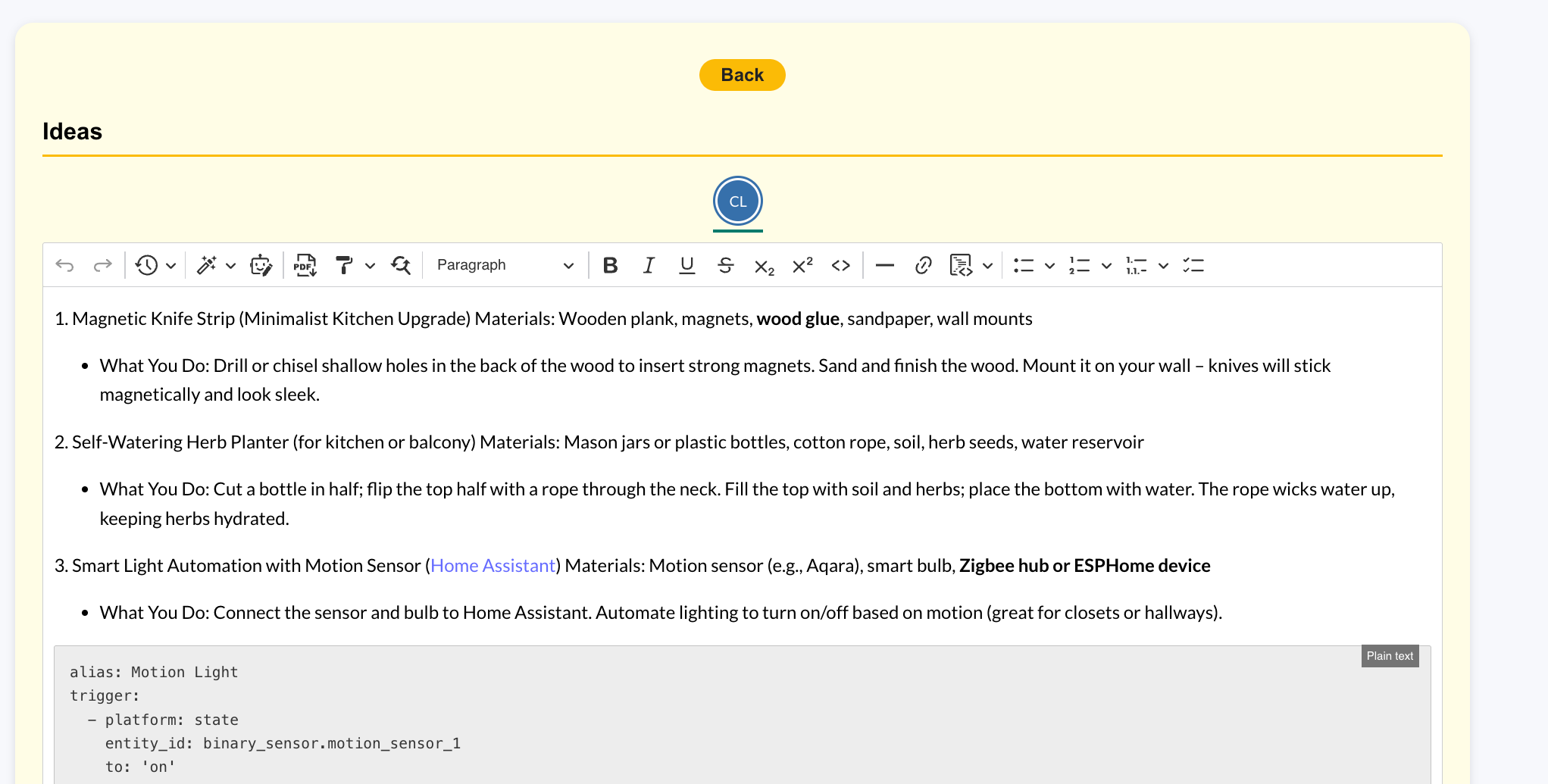The height and width of the screenshot is (784, 1548).
Task: Click the 'alias: Motion Light' code line
Action: (x=154, y=672)
